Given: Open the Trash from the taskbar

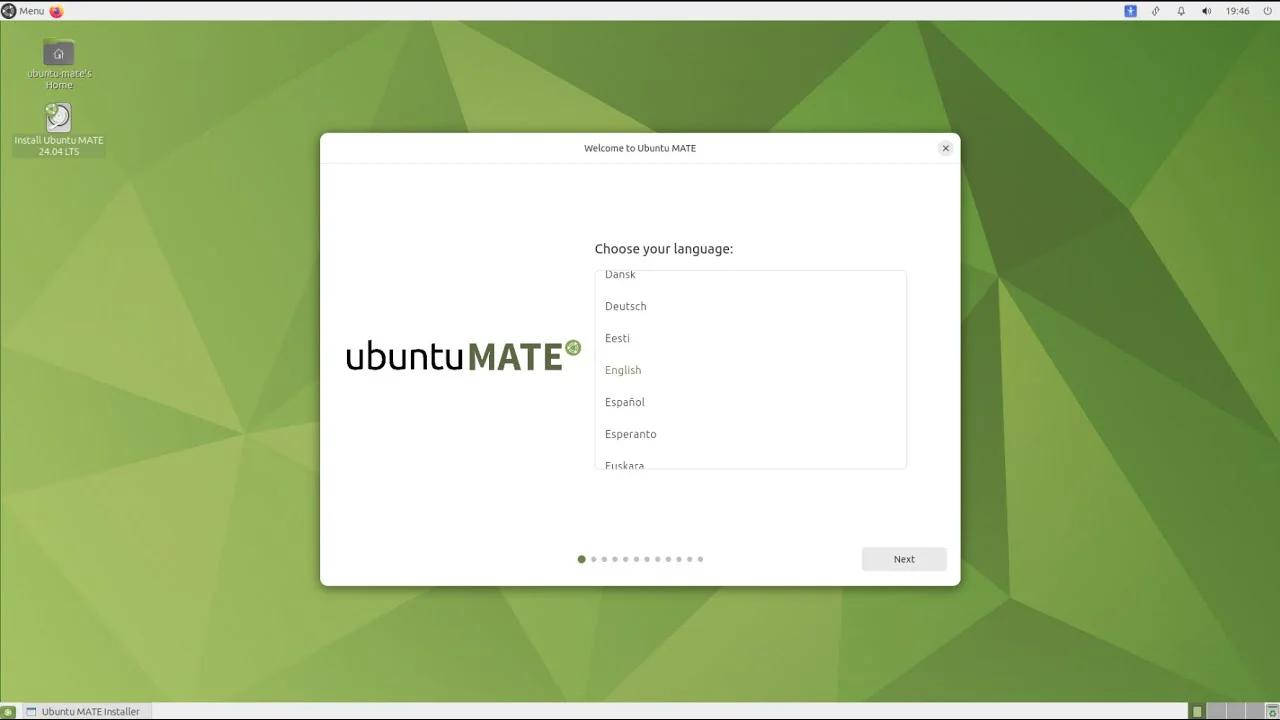Looking at the screenshot, I should pos(1271,711).
